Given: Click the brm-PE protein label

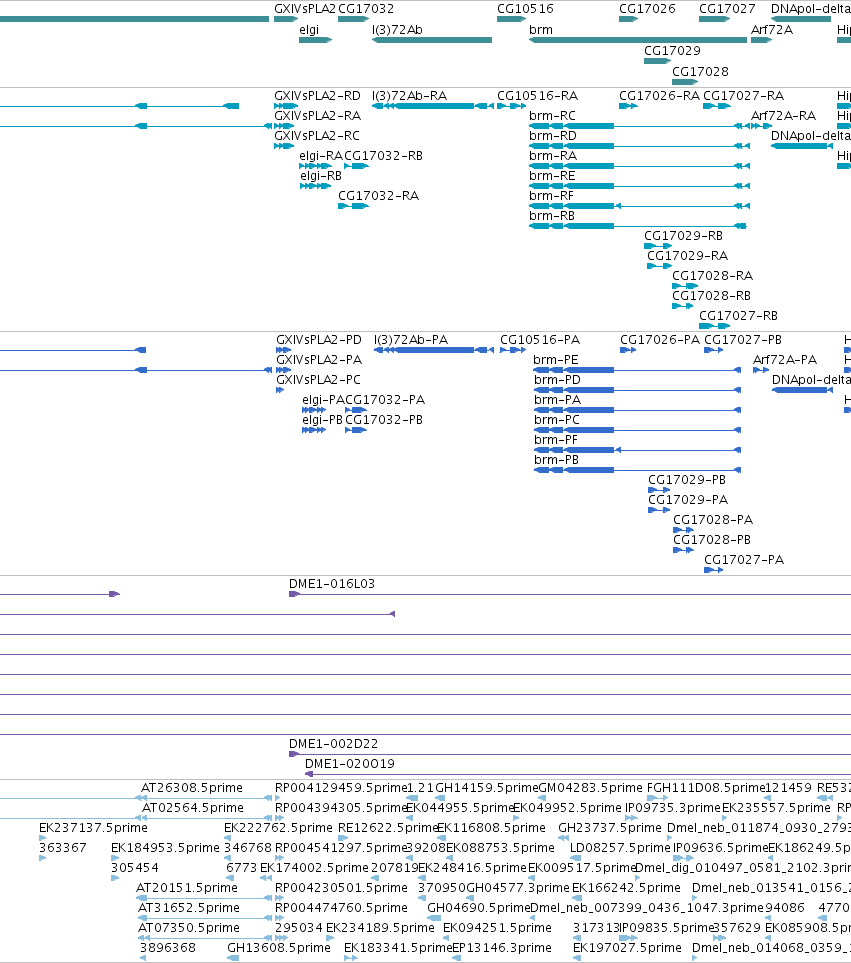Looking at the screenshot, I should pos(556,360).
